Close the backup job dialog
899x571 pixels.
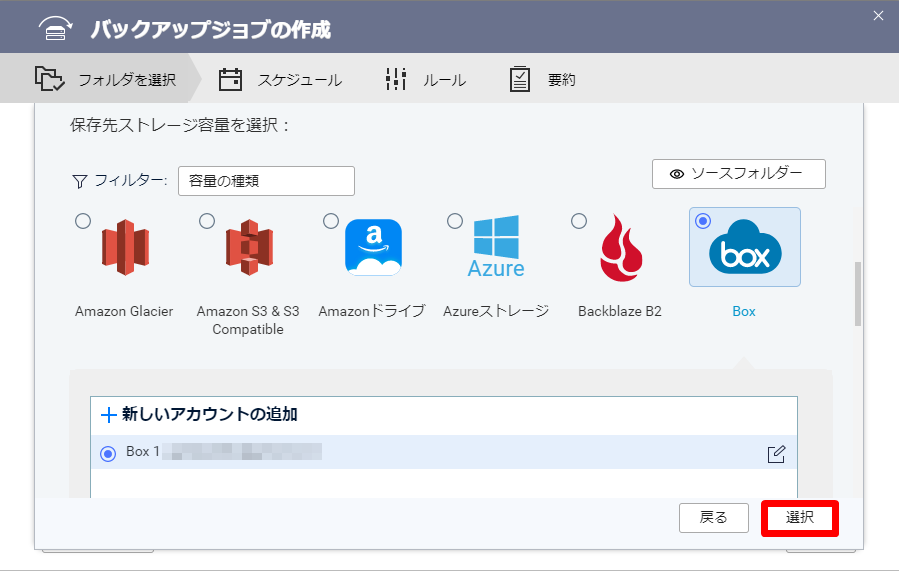[x=878, y=15]
